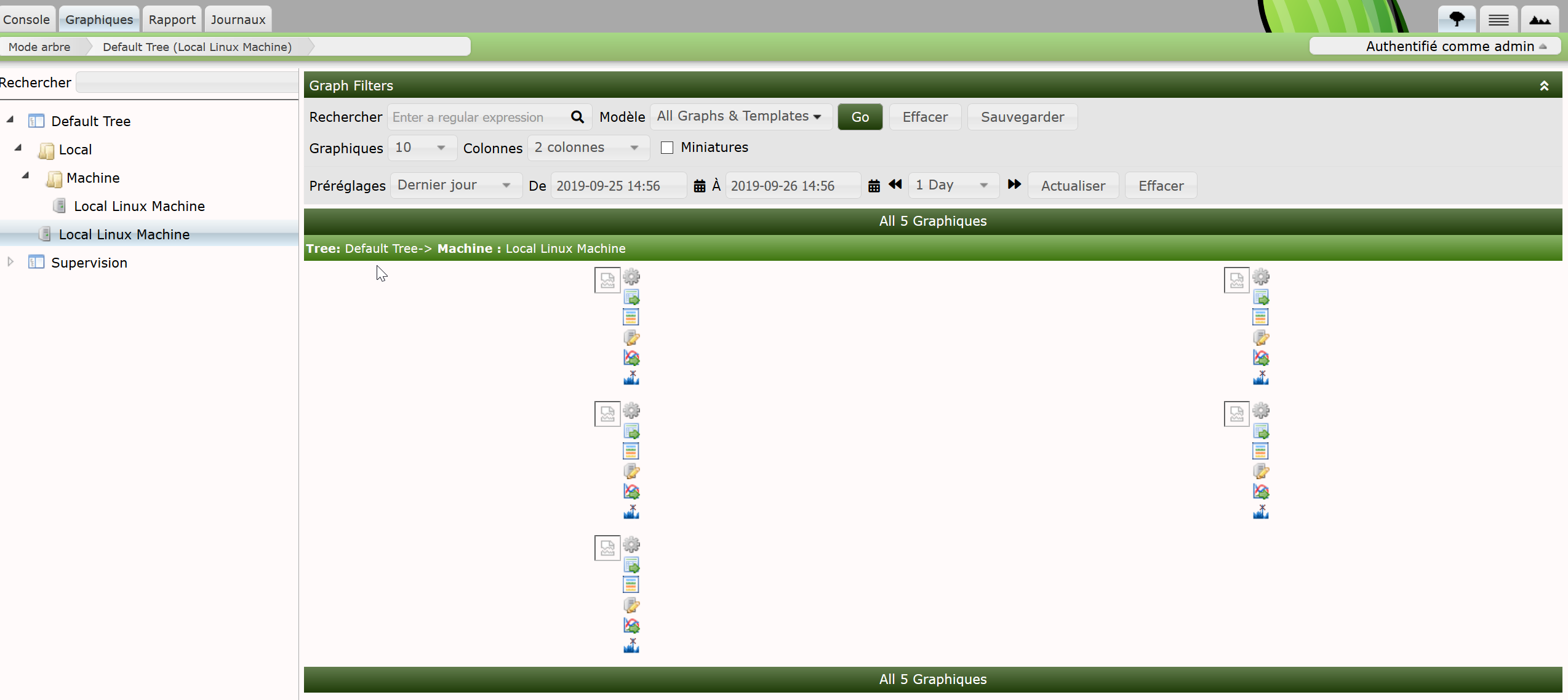The height and width of the screenshot is (700, 1568).
Task: Click edit pencil icon of the second graph
Action: [x=1261, y=338]
